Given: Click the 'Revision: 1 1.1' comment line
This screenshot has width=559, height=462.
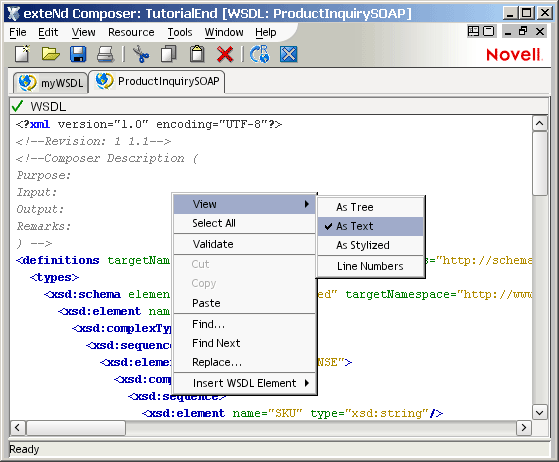Looking at the screenshot, I should 93,142.
